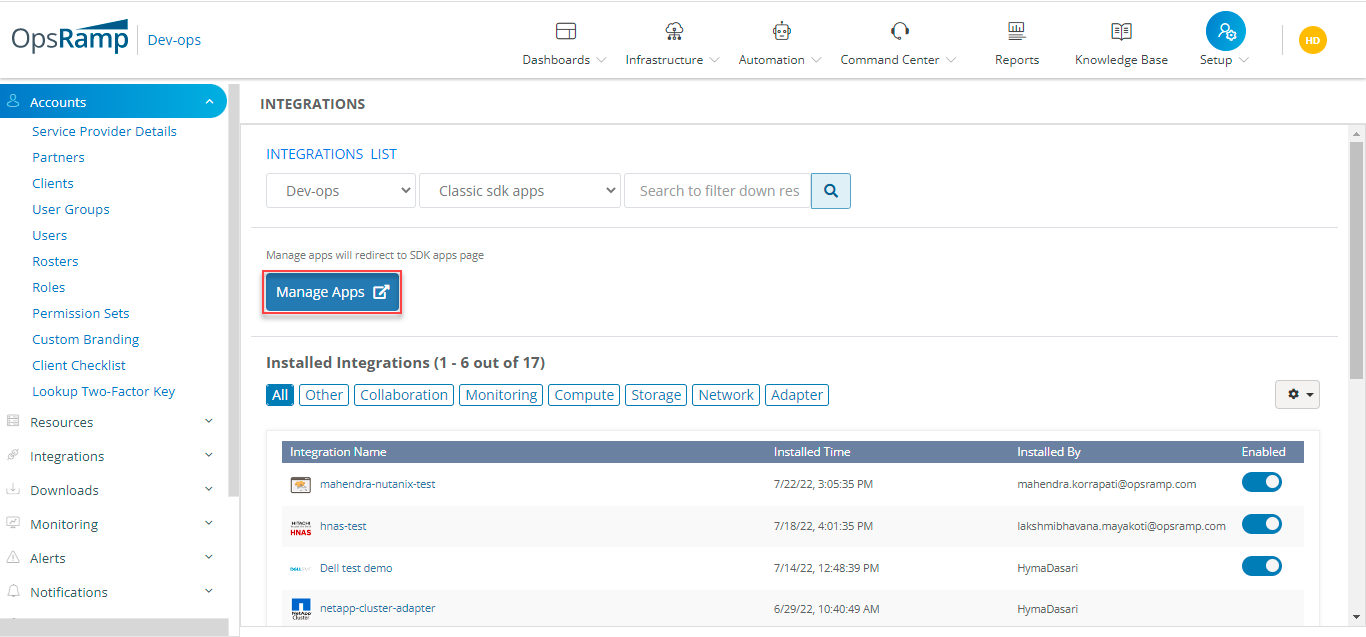Open the Dashboards icon in top navigation
Screen dimensions: 1366x637
click(x=565, y=31)
